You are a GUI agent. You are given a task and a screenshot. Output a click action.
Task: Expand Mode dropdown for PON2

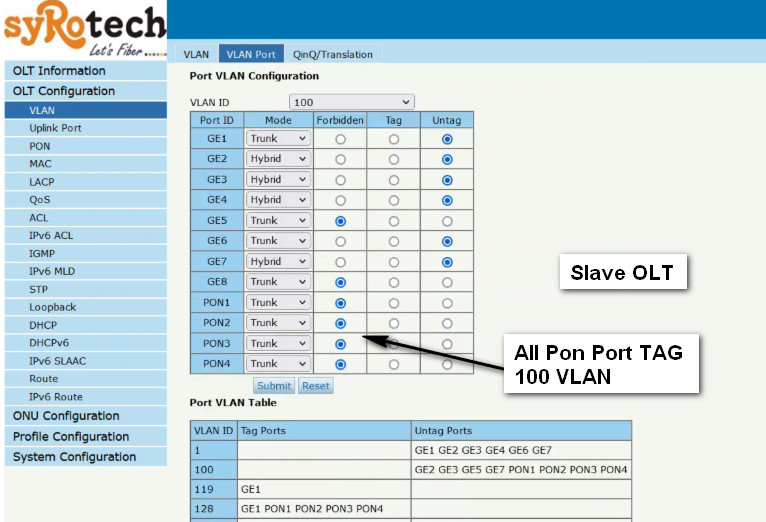(278, 323)
